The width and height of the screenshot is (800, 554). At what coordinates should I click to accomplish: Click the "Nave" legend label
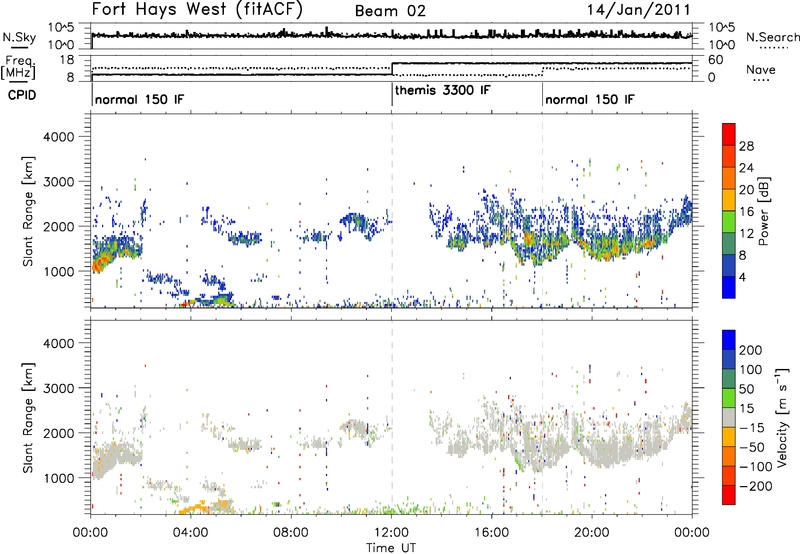[x=761, y=69]
